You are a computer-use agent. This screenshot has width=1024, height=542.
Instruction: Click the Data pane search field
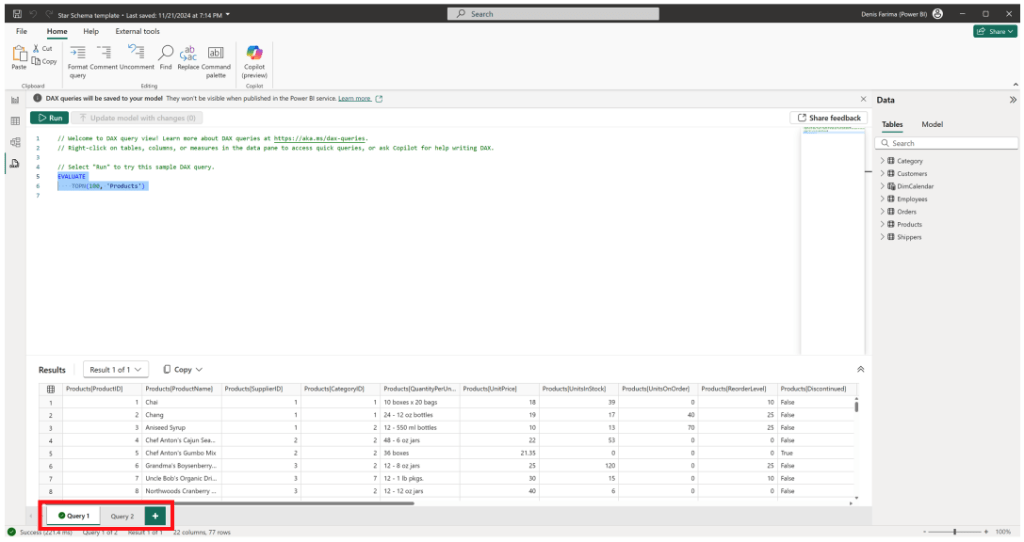946,143
